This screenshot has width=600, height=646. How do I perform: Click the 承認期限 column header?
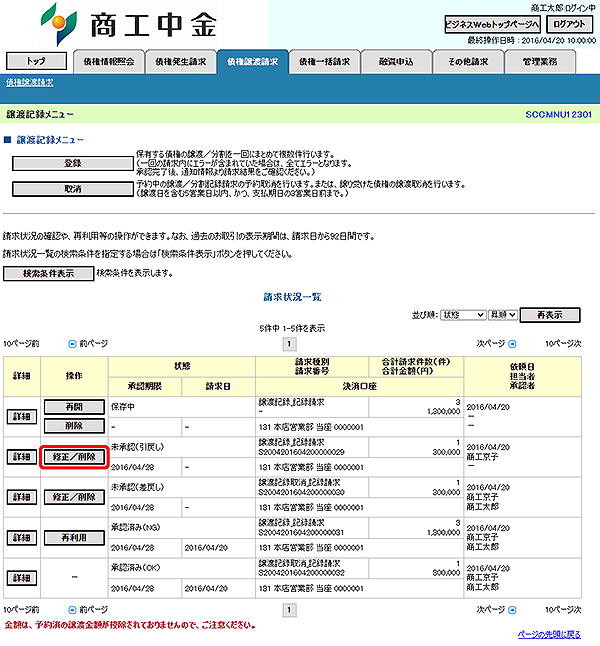(145, 386)
